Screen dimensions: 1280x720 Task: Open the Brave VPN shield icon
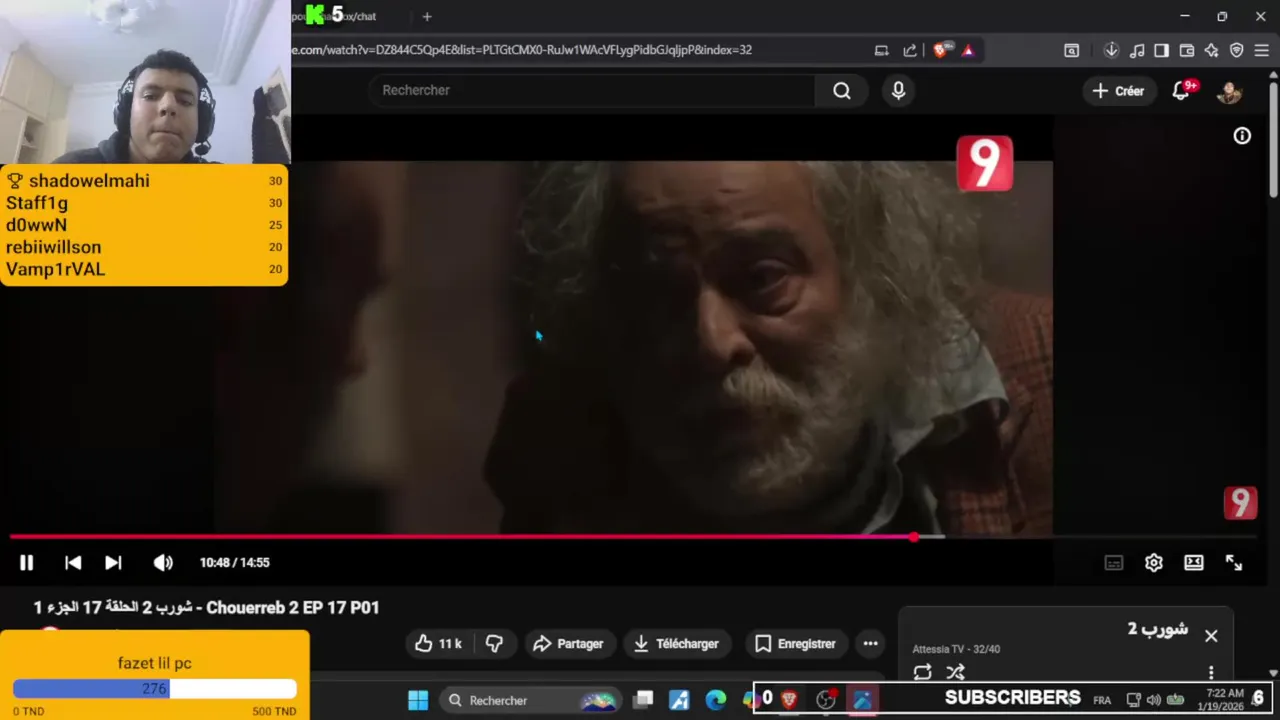click(x=1237, y=50)
